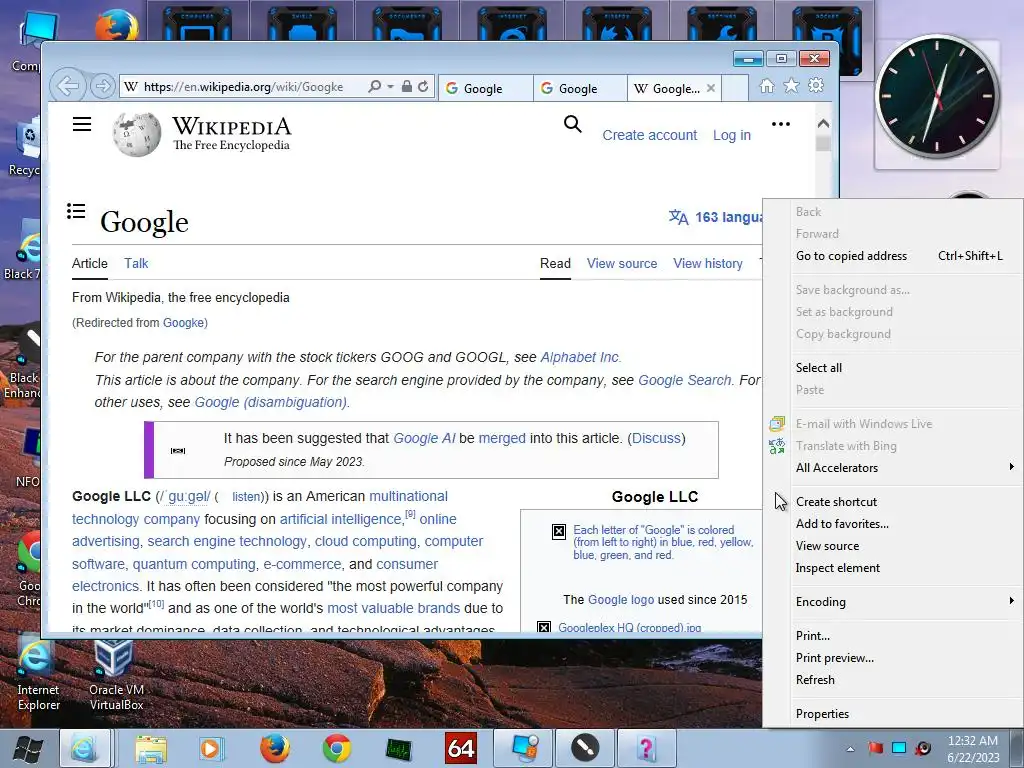
Task: Open the Wikipedia View source tab
Action: coord(622,263)
